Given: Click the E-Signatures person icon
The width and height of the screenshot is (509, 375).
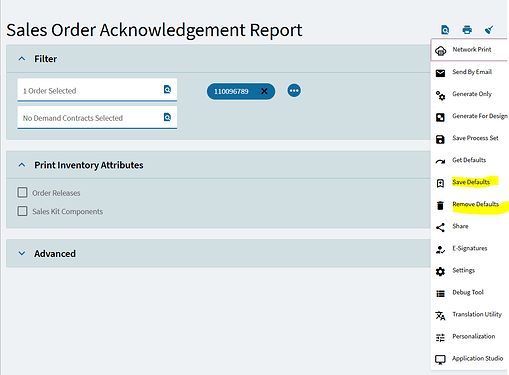Looking at the screenshot, I should [x=440, y=250].
